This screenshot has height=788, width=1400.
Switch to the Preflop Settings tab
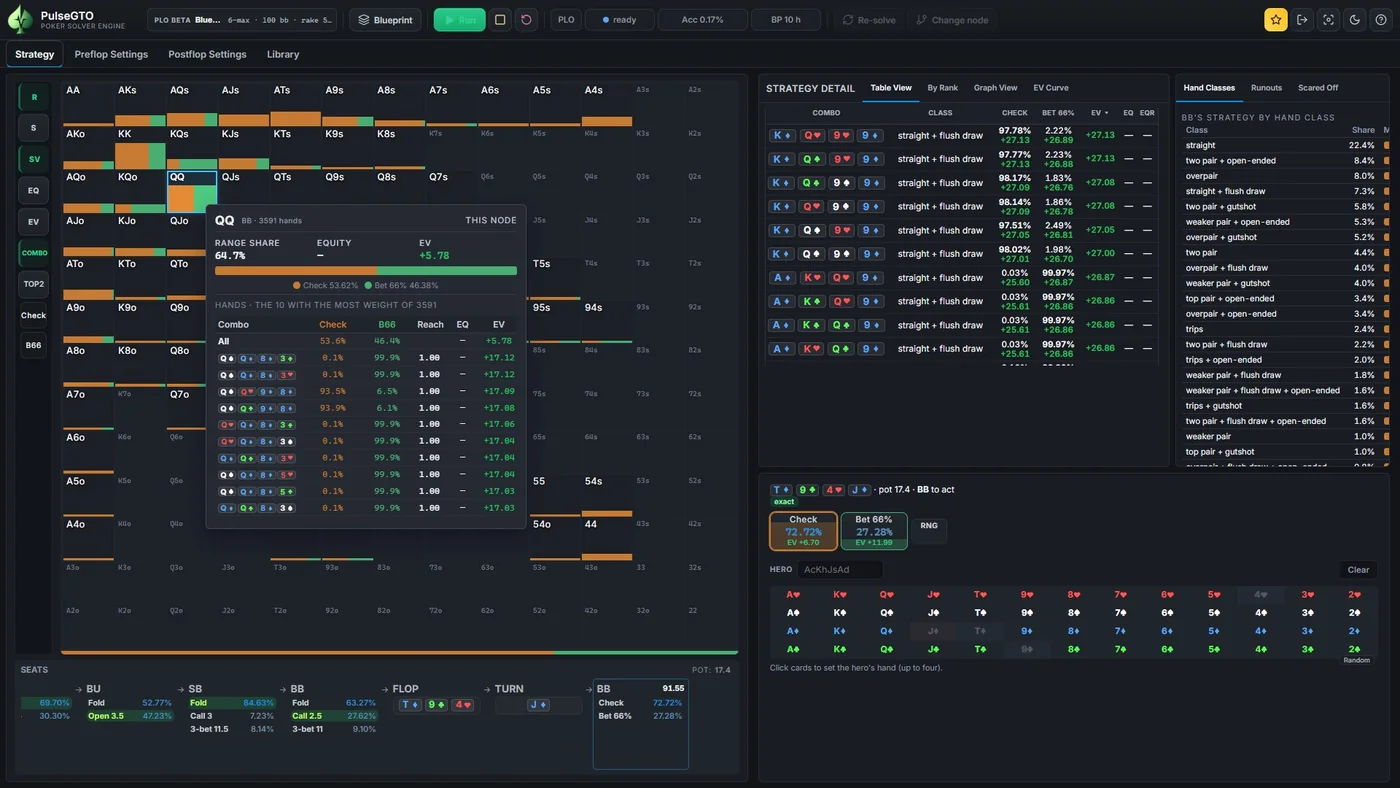click(111, 54)
